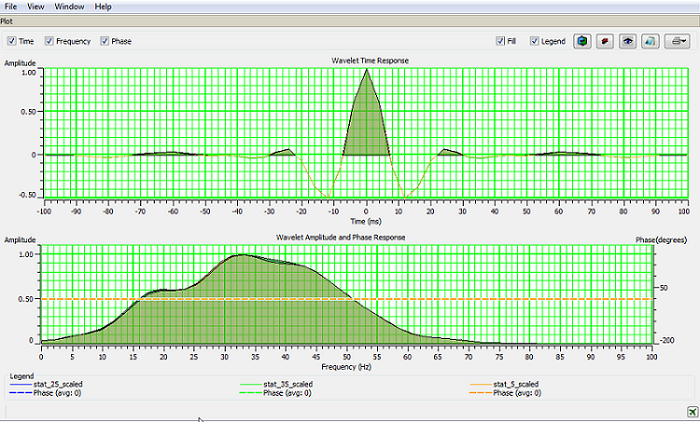Click the Wavelet Amplitude and Phase Response title
The width and height of the screenshot is (700, 422).
tap(341, 237)
